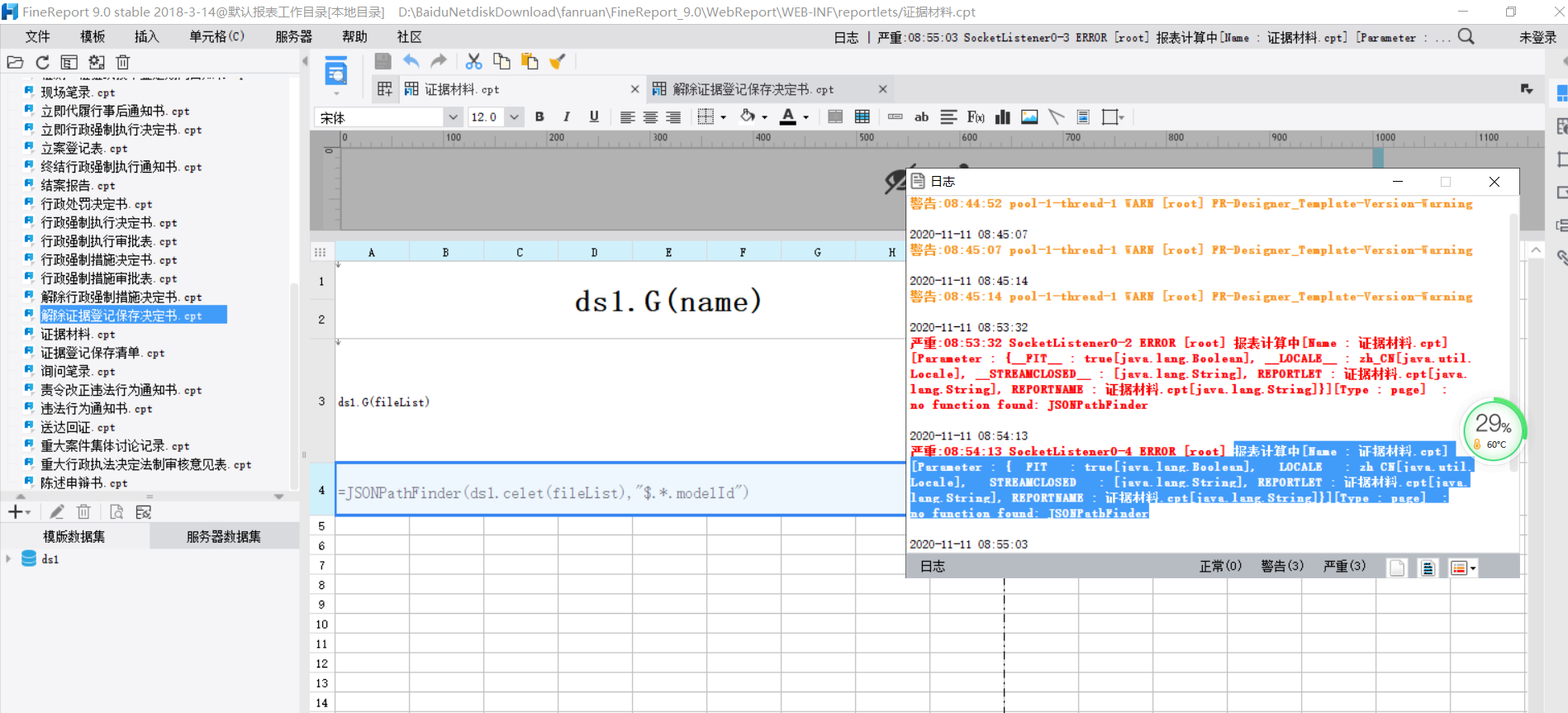Toggle italic formatting
The image size is (1568, 713).
(x=567, y=117)
